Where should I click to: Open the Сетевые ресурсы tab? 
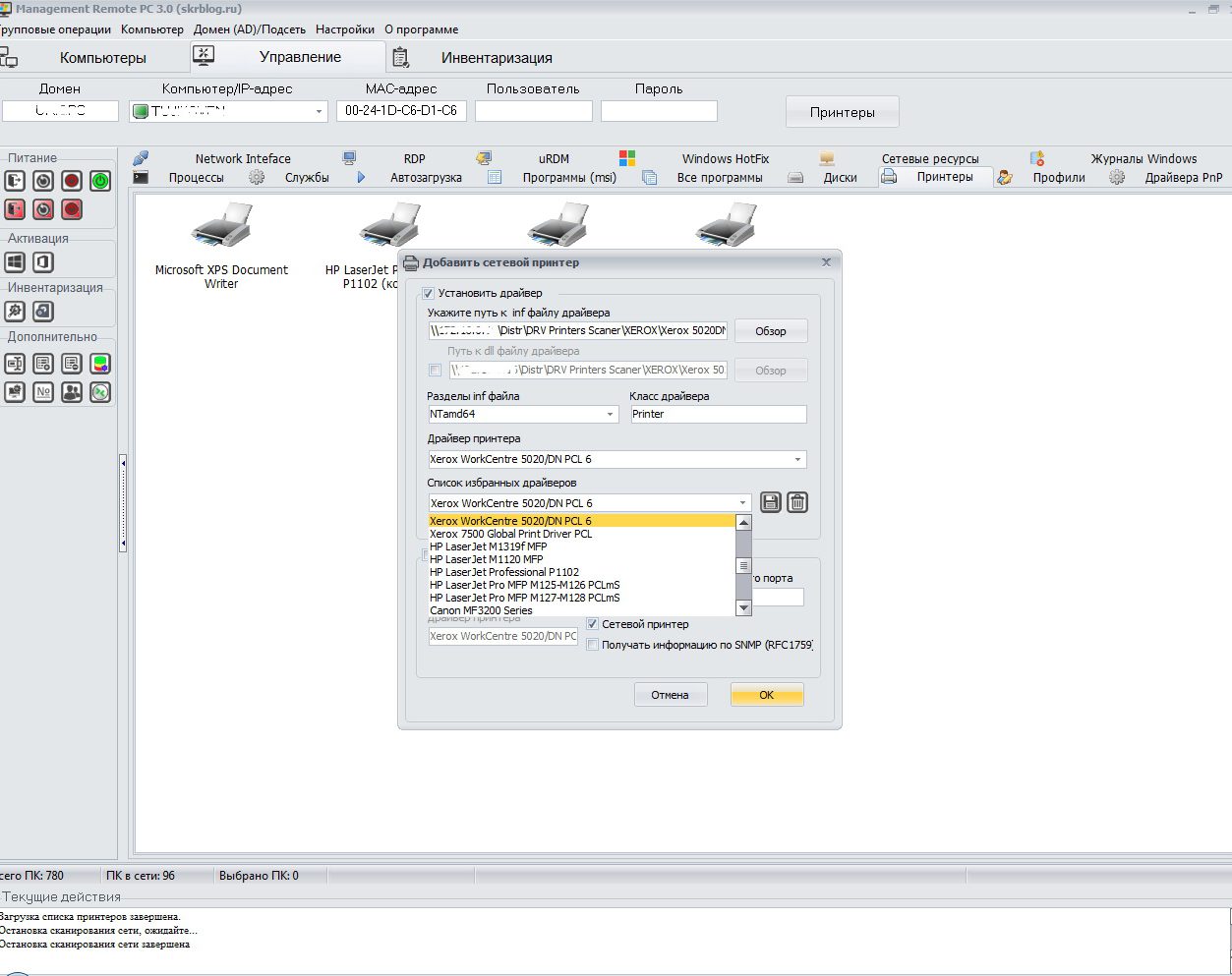point(930,158)
